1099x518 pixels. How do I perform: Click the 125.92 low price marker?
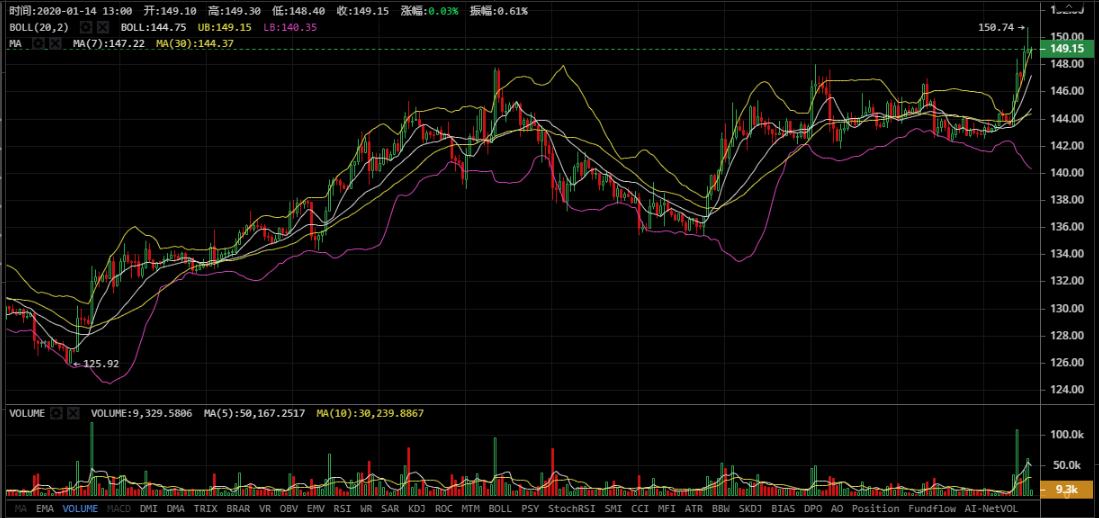(x=96, y=364)
